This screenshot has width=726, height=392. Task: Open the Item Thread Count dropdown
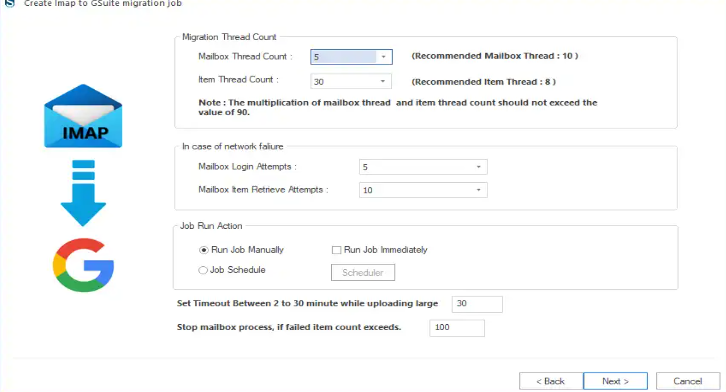click(351, 81)
